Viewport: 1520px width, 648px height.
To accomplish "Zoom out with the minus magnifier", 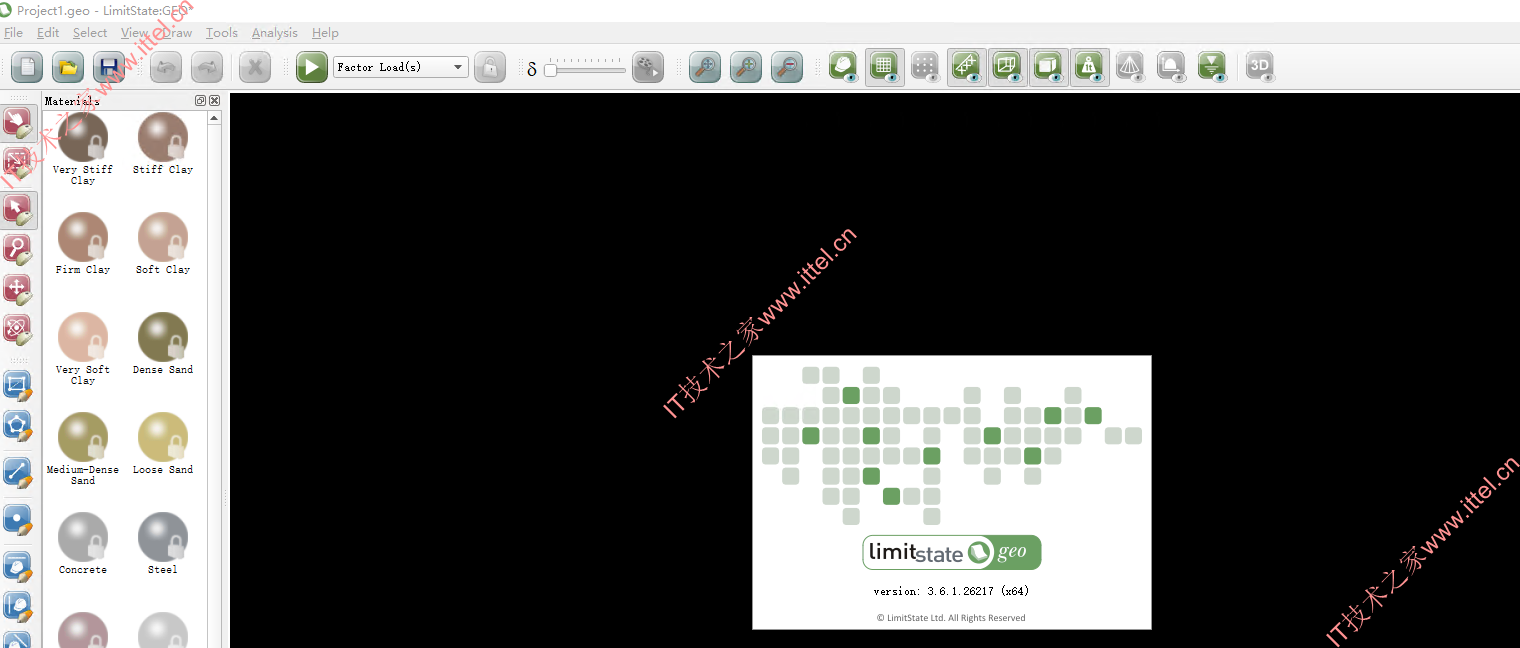I will [787, 67].
